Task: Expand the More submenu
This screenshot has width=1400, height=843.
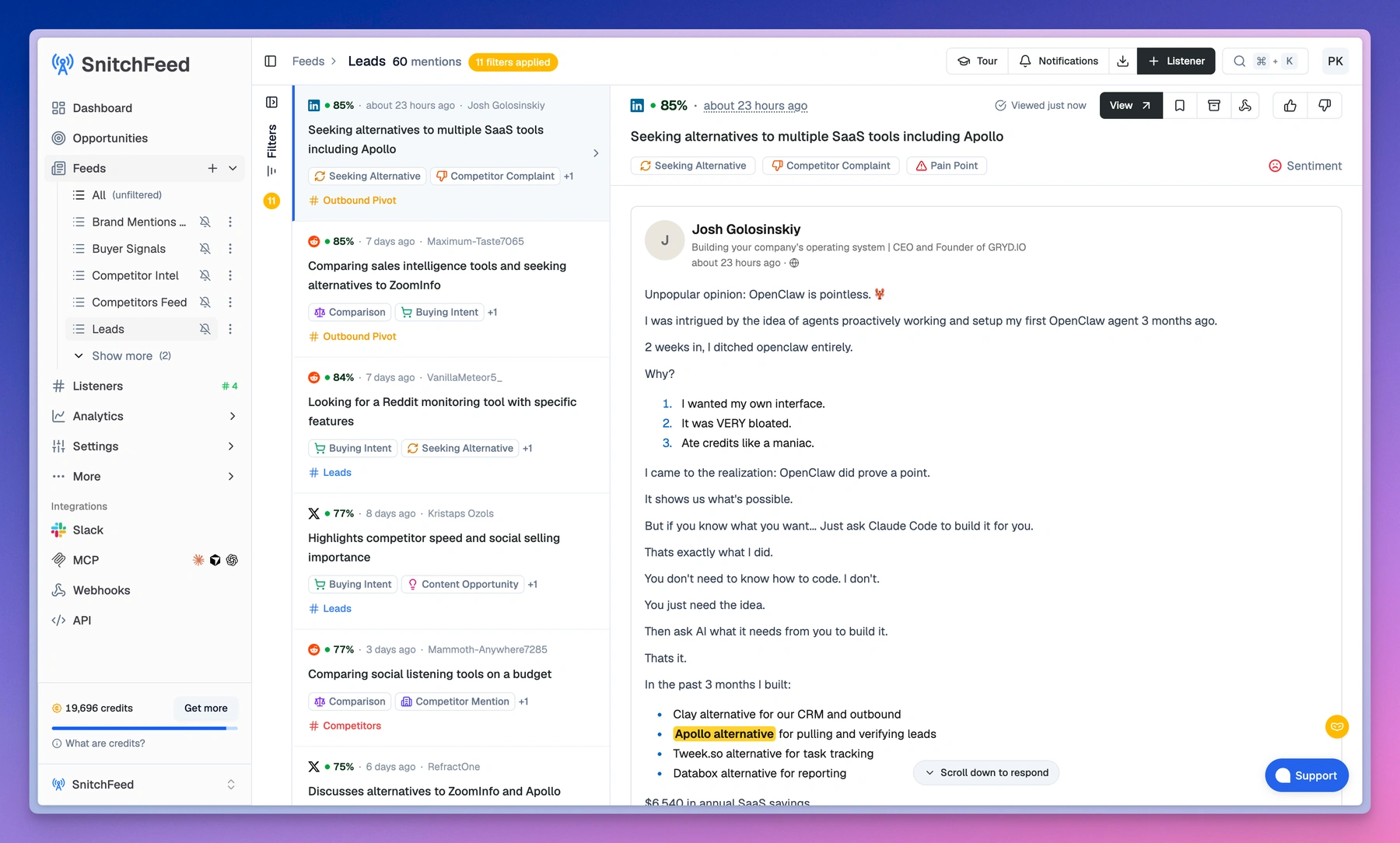Action: 231,477
